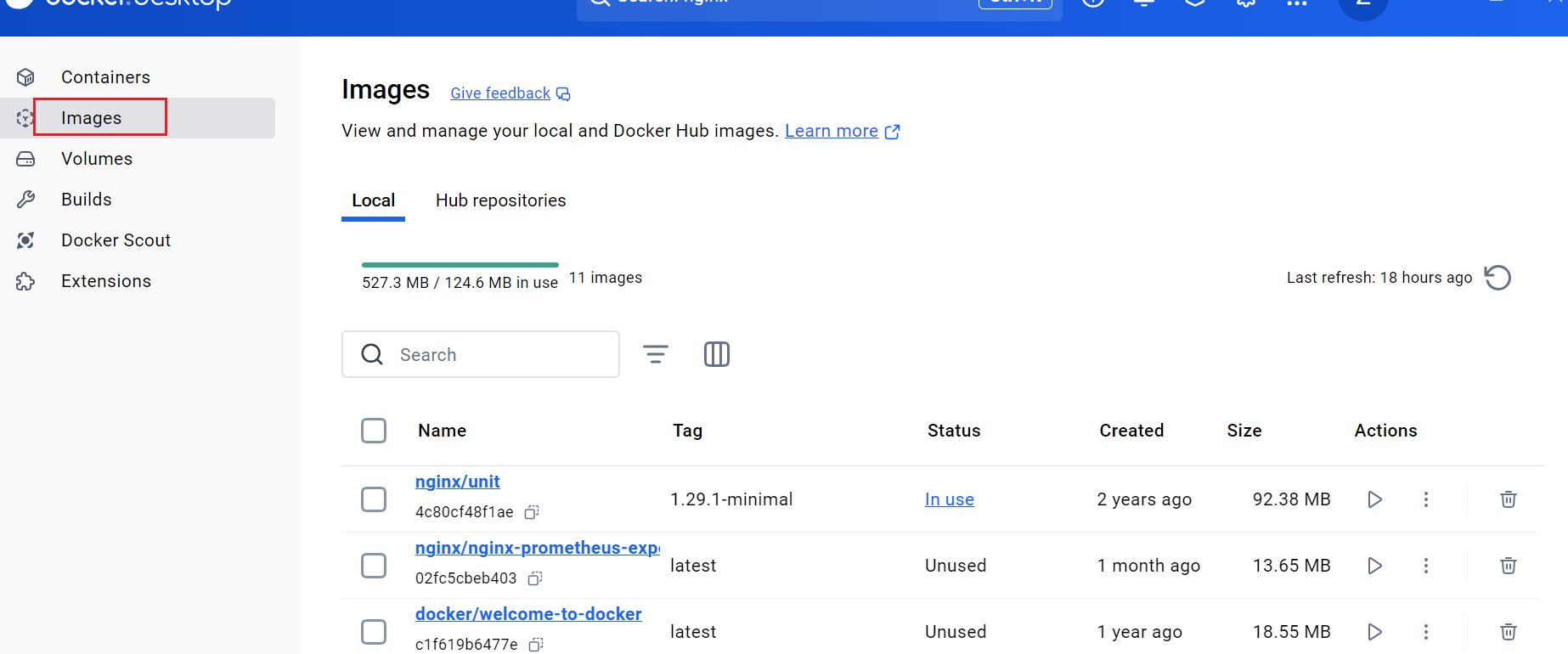This screenshot has height=654, width=1568.
Task: Click the 13.65 MB size value
Action: pyautogui.click(x=1292, y=566)
